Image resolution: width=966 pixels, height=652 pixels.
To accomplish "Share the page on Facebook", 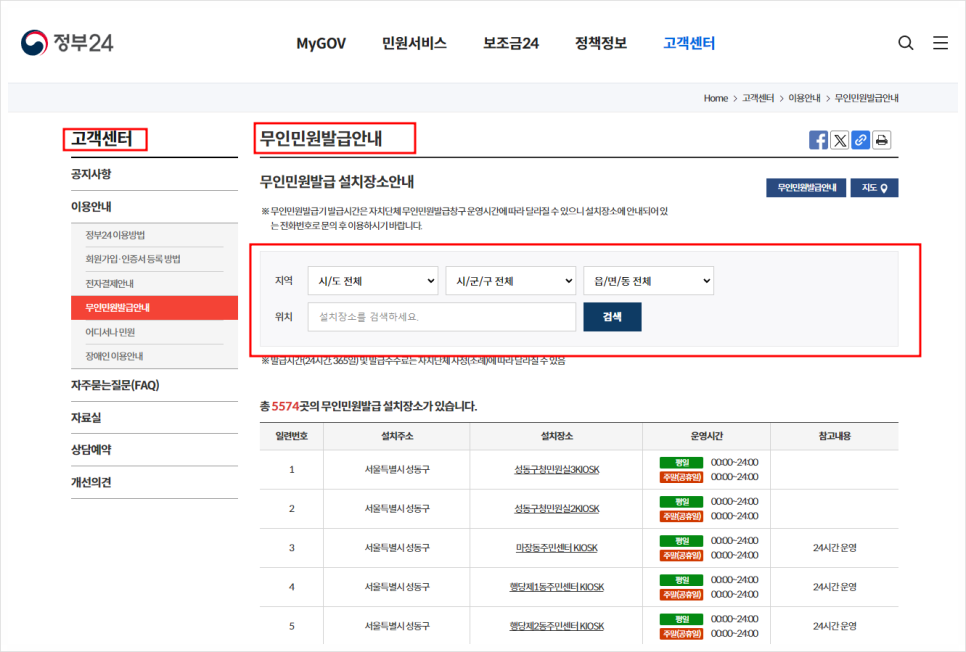I will coord(820,140).
